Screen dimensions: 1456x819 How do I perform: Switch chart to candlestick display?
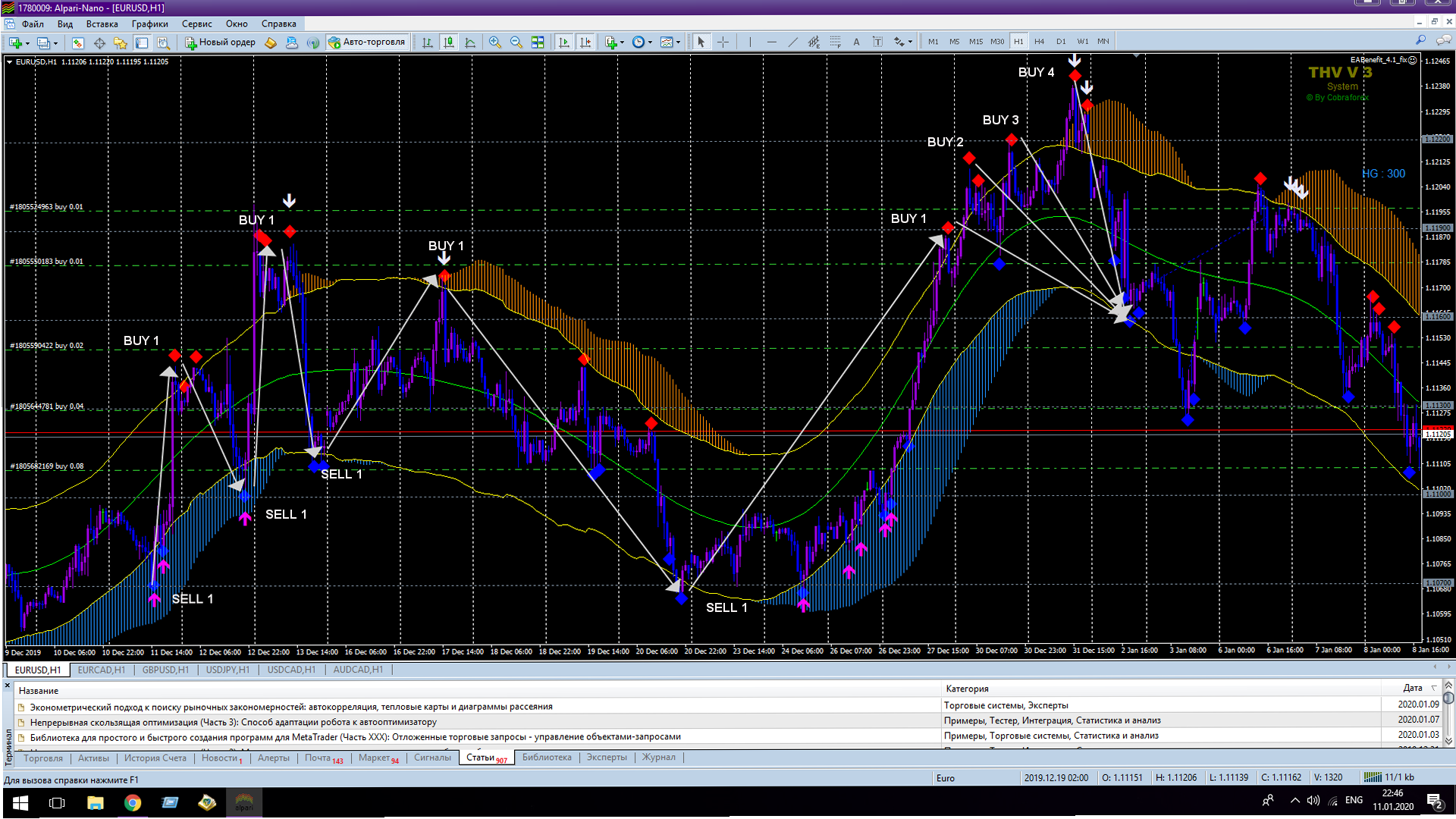point(449,42)
